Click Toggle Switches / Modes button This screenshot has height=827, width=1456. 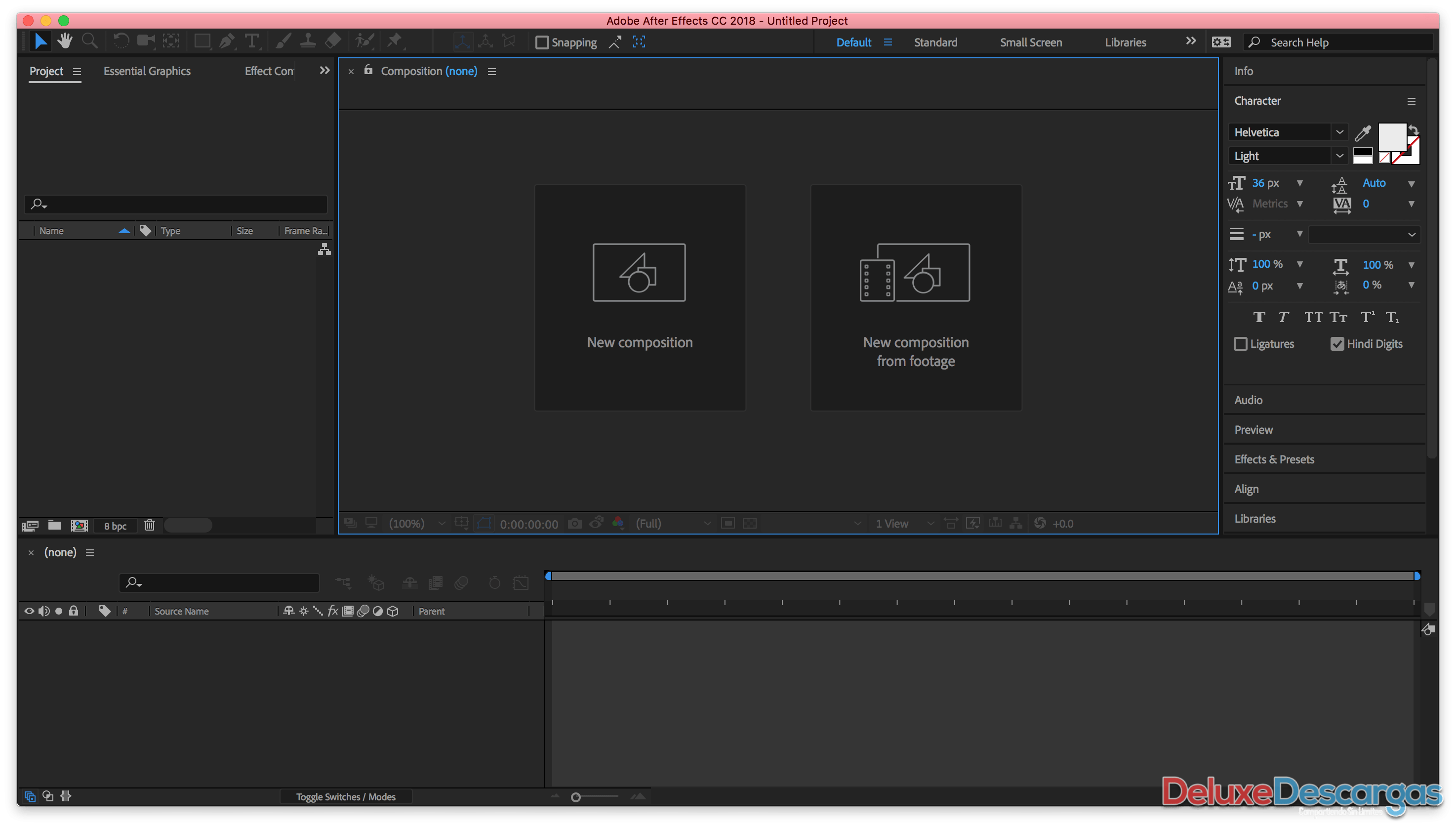click(346, 797)
